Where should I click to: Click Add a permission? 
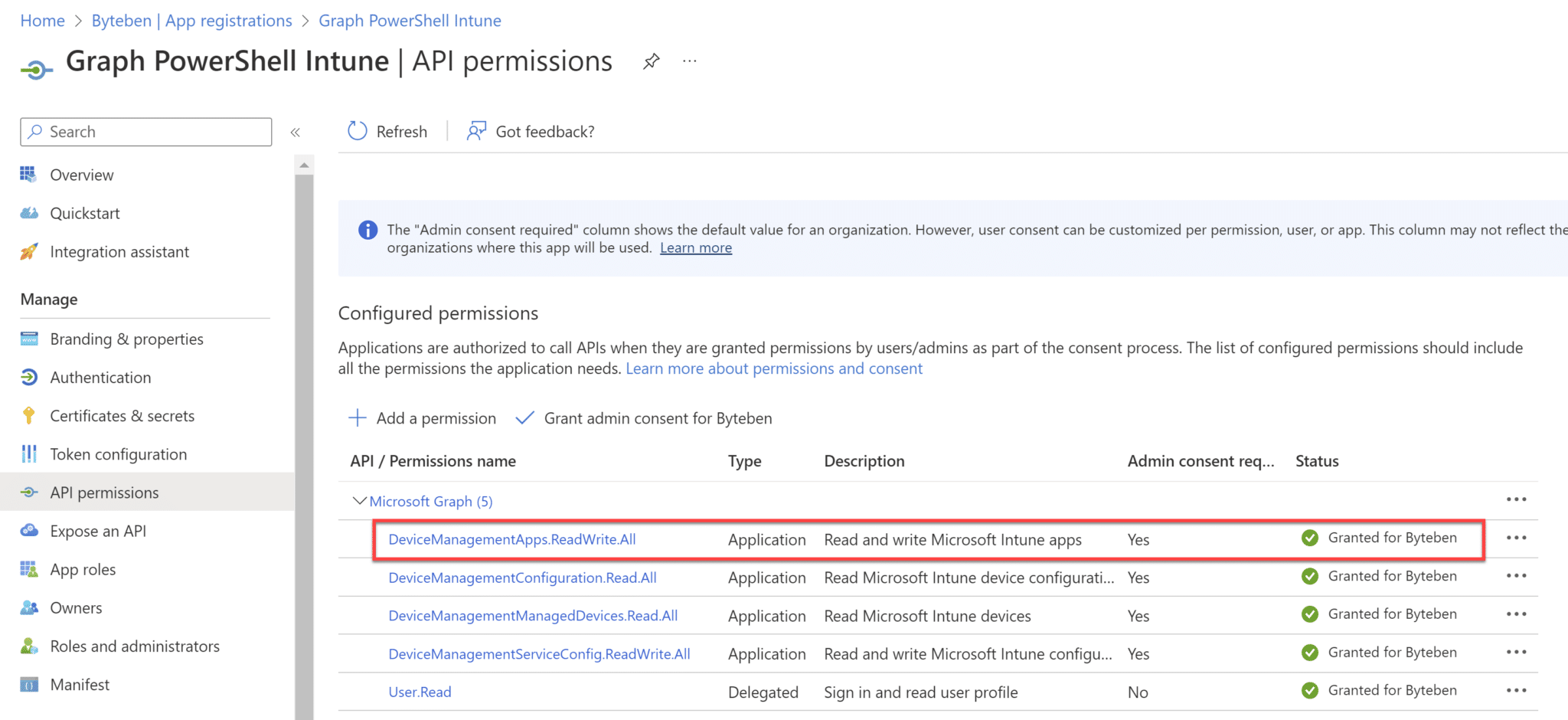422,418
